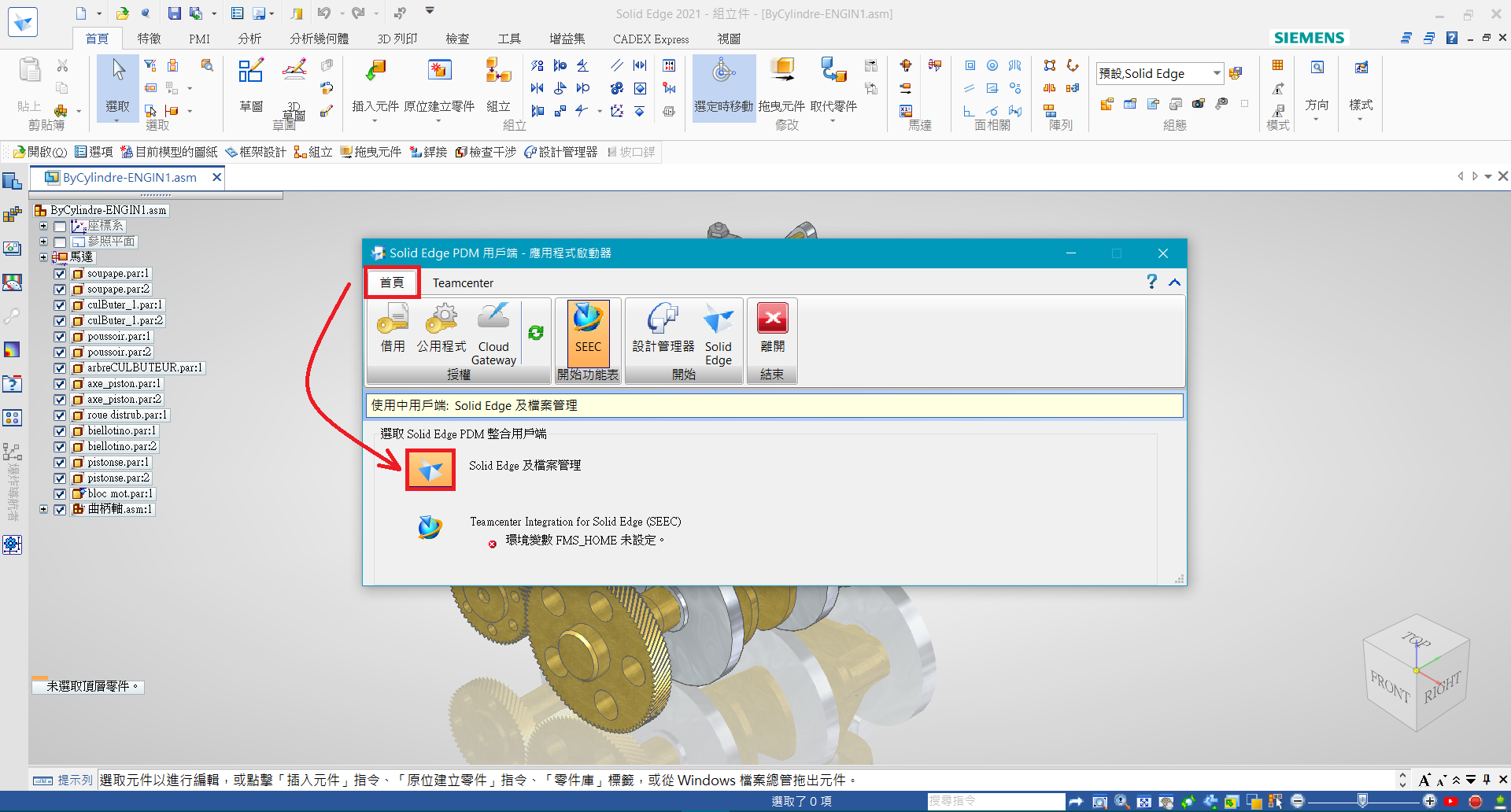
Task: Click 插入元件 insert component tool
Action: click(x=375, y=87)
